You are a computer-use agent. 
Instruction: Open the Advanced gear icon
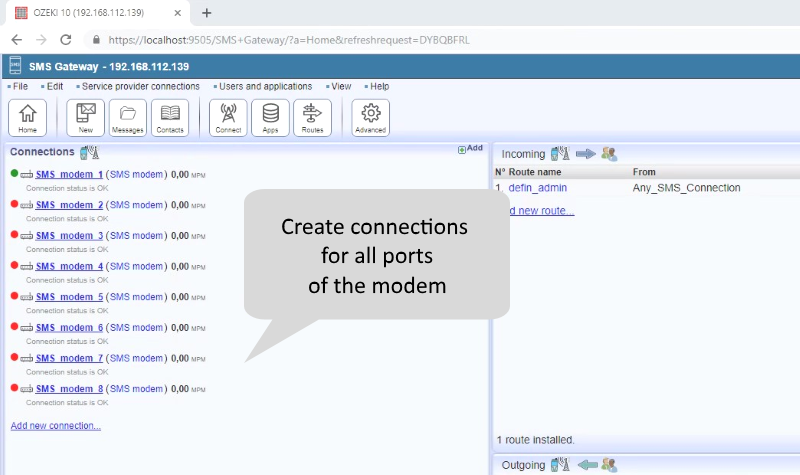tap(370, 118)
